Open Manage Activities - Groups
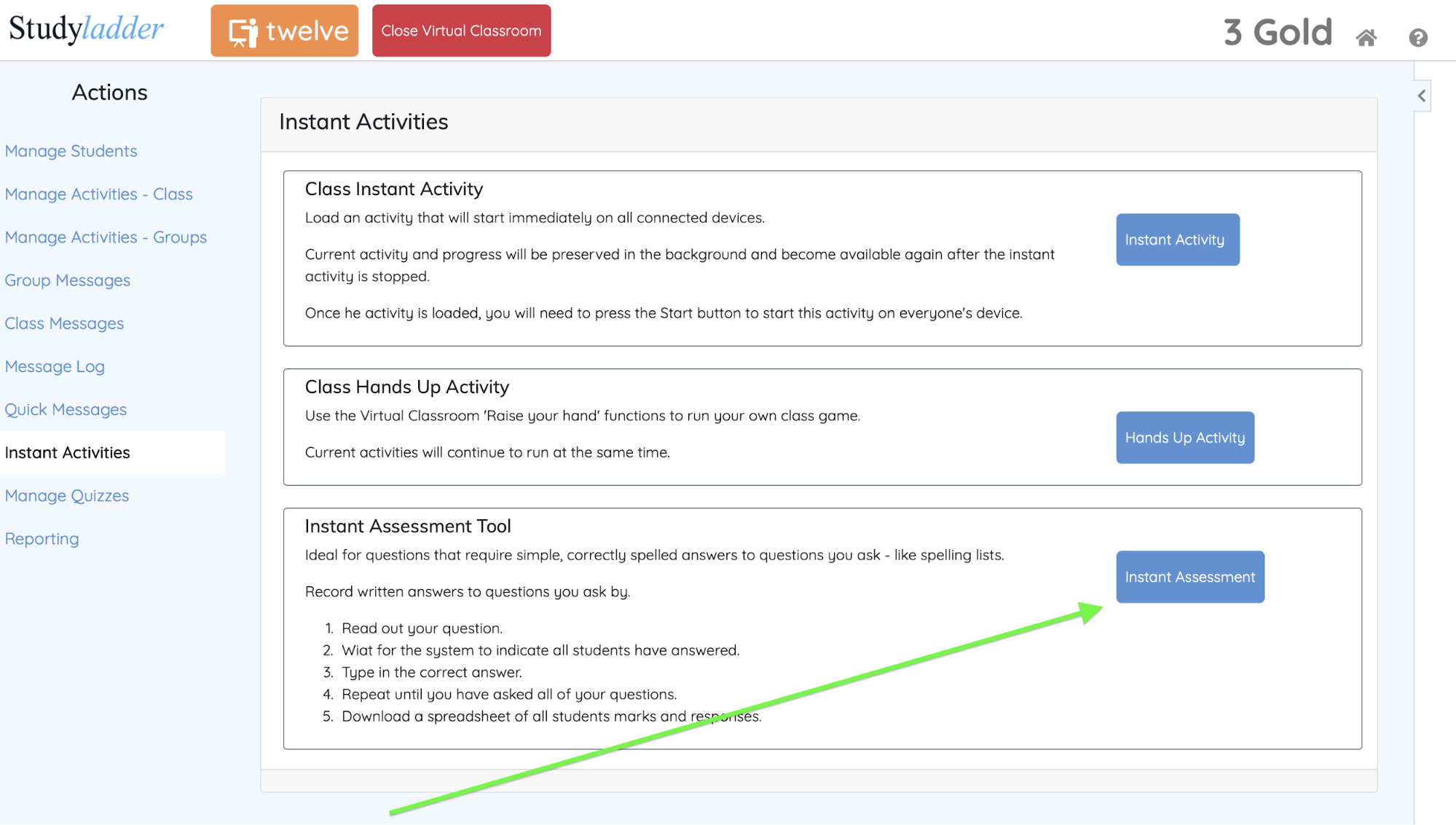This screenshot has height=825, width=1456. (x=106, y=237)
